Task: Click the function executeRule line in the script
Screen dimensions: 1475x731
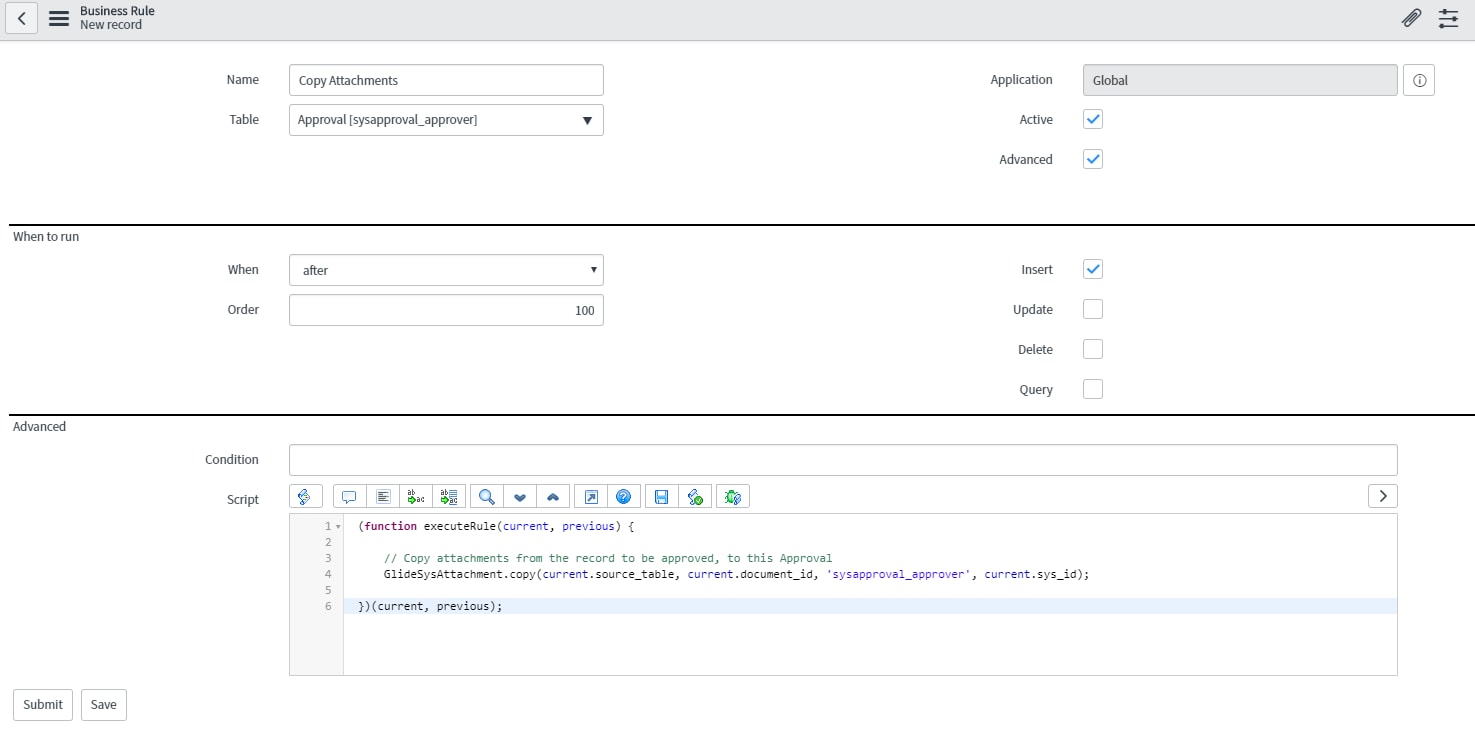Action: (496, 526)
